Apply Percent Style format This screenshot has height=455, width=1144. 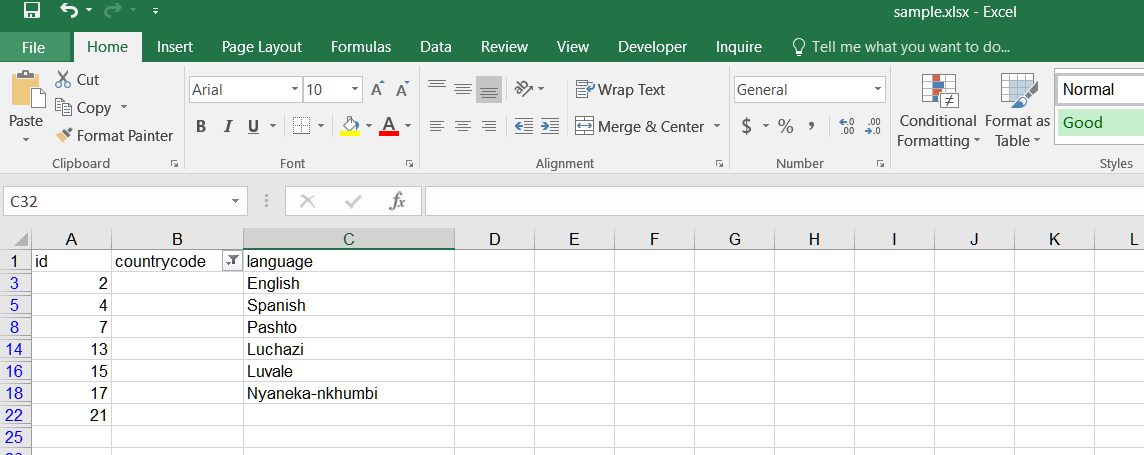point(785,126)
